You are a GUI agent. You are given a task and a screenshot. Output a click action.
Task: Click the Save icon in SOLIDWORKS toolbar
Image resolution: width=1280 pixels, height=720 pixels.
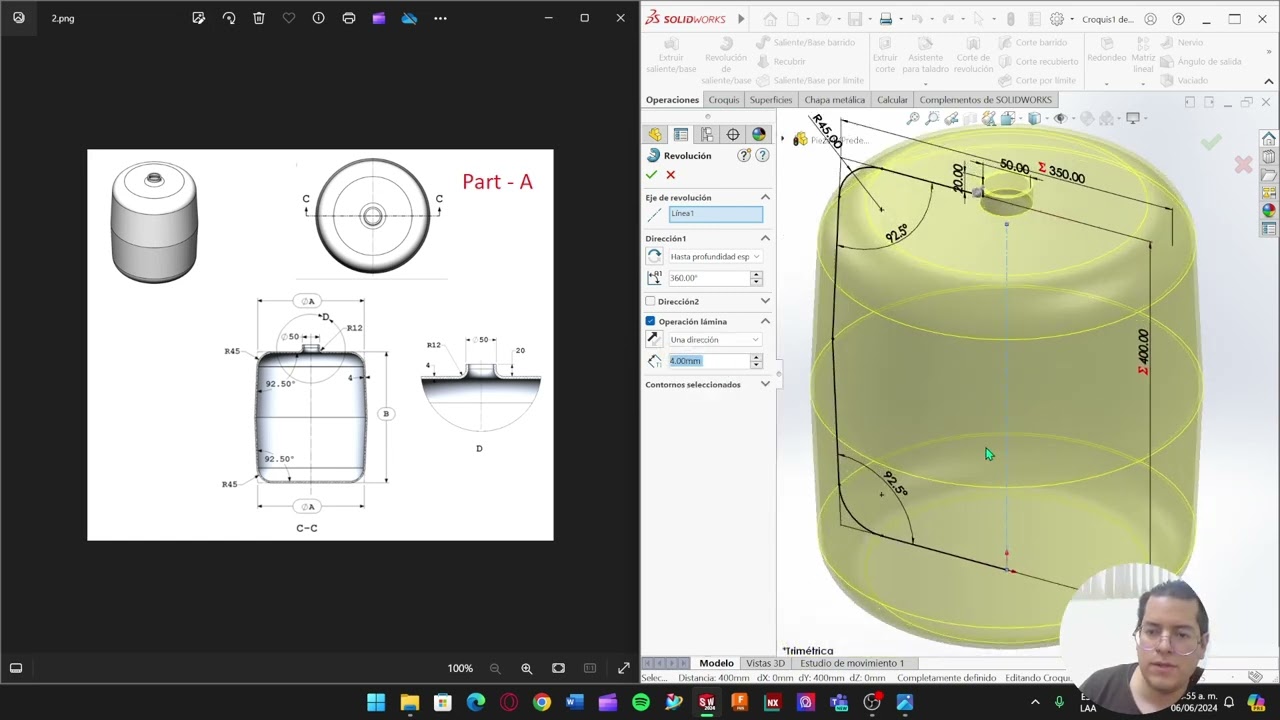pos(854,19)
